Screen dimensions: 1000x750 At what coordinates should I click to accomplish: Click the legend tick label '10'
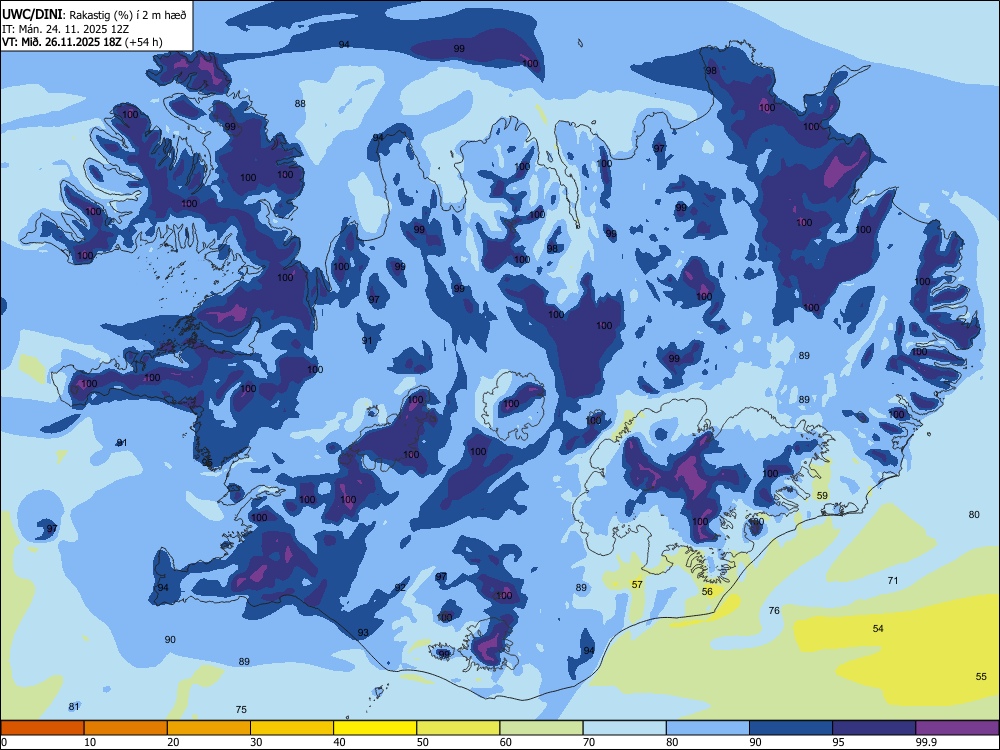point(90,742)
